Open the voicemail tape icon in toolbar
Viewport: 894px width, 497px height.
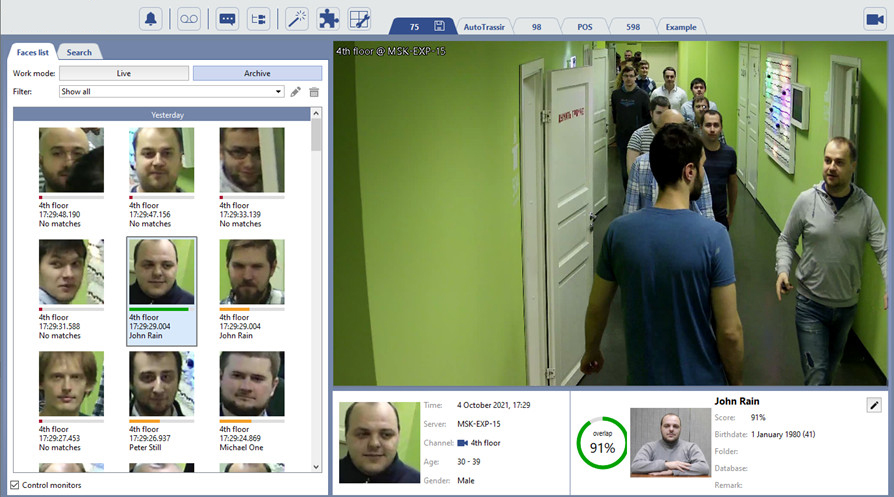(x=189, y=18)
